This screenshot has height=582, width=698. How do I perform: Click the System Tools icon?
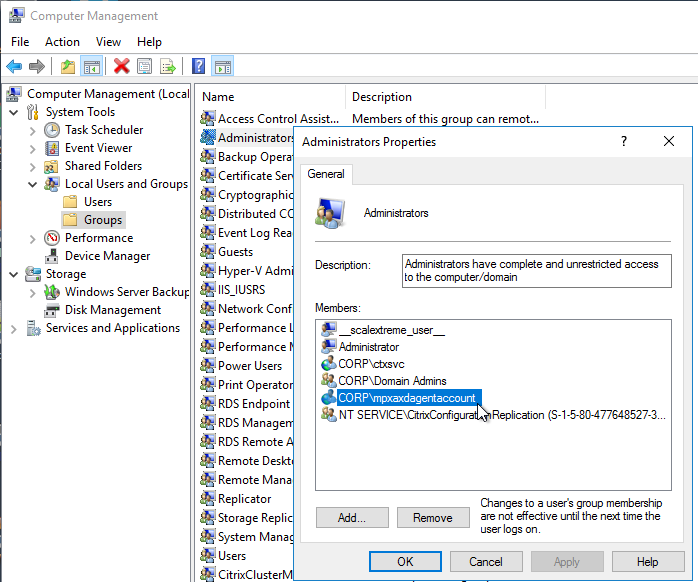(x=33, y=112)
